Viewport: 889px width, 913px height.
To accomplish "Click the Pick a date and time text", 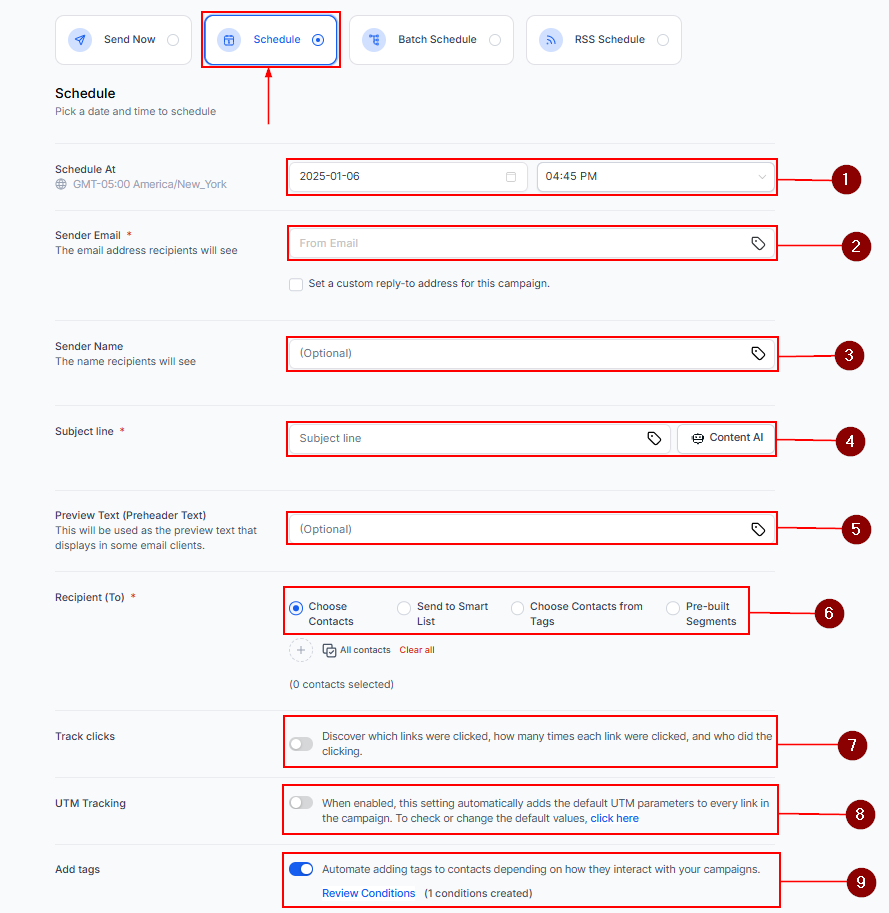I will 136,111.
